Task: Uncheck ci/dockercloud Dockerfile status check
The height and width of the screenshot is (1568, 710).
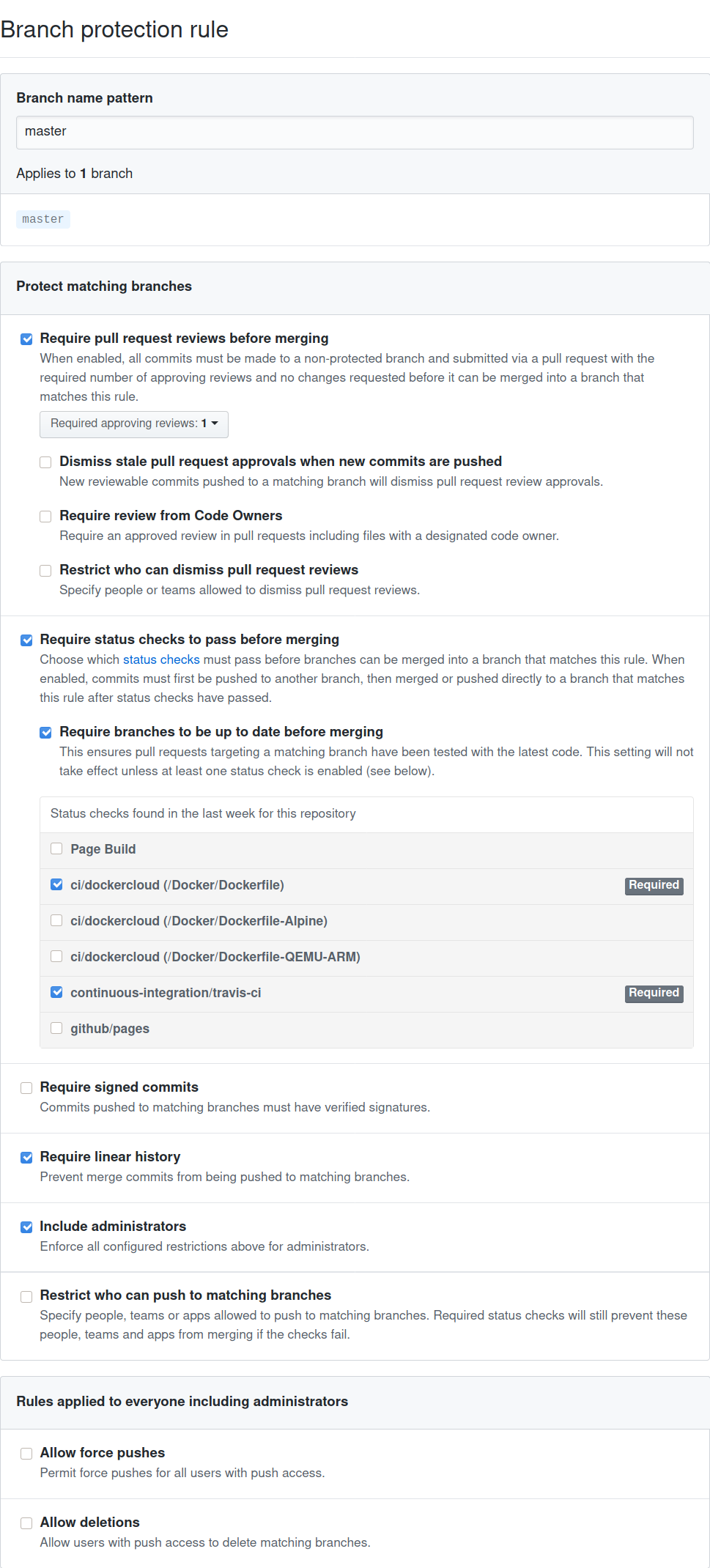Action: pos(56,884)
